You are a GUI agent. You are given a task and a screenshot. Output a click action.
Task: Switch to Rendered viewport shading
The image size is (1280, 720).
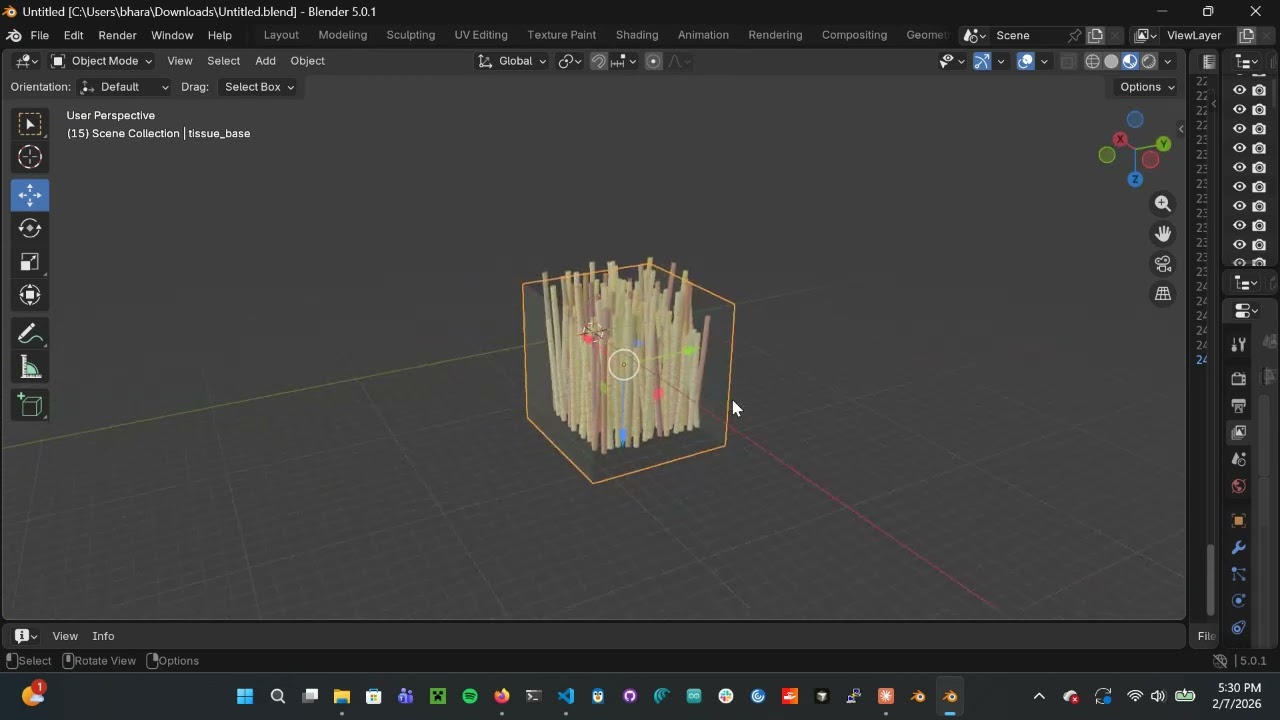click(1149, 61)
